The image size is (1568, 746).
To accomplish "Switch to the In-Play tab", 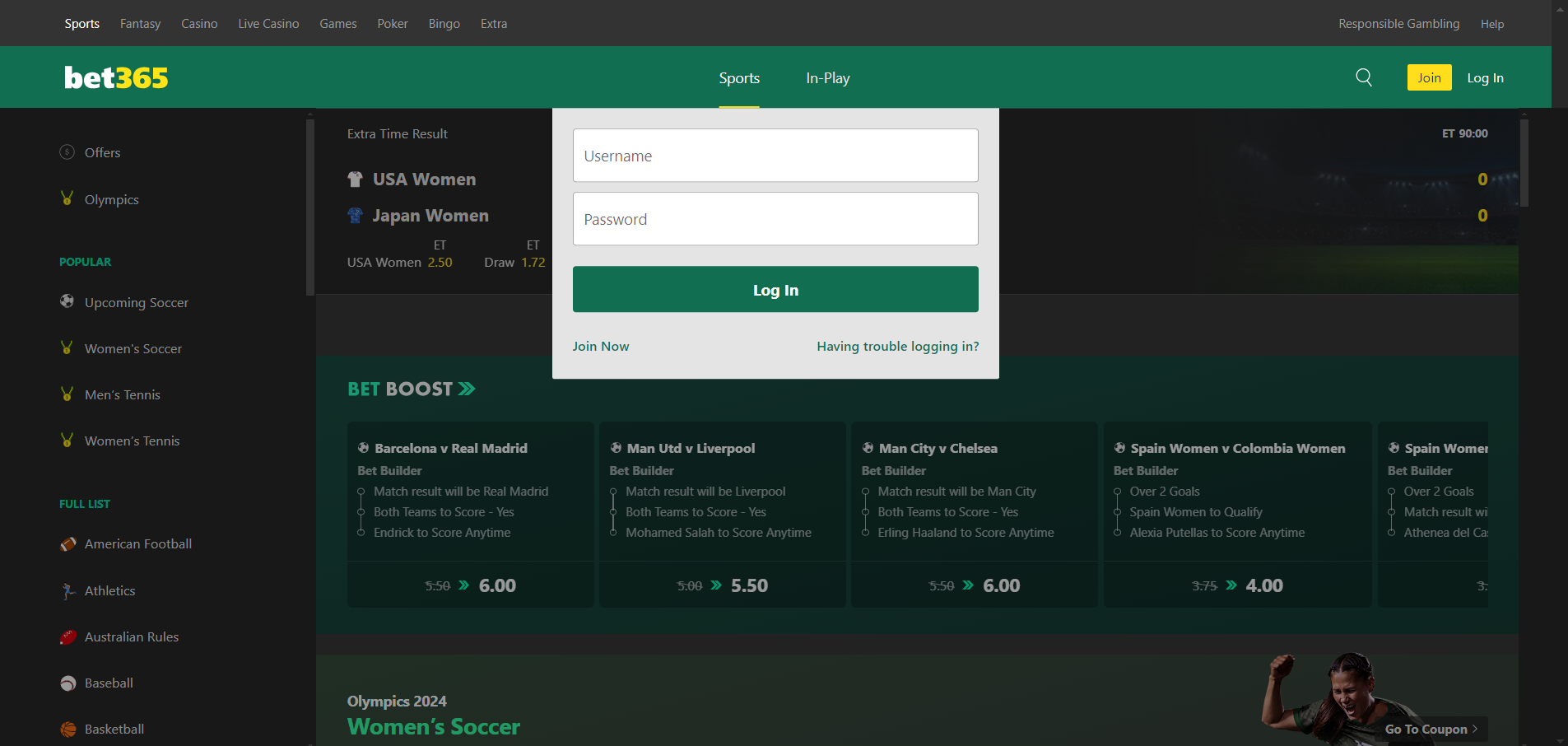I will (x=827, y=77).
